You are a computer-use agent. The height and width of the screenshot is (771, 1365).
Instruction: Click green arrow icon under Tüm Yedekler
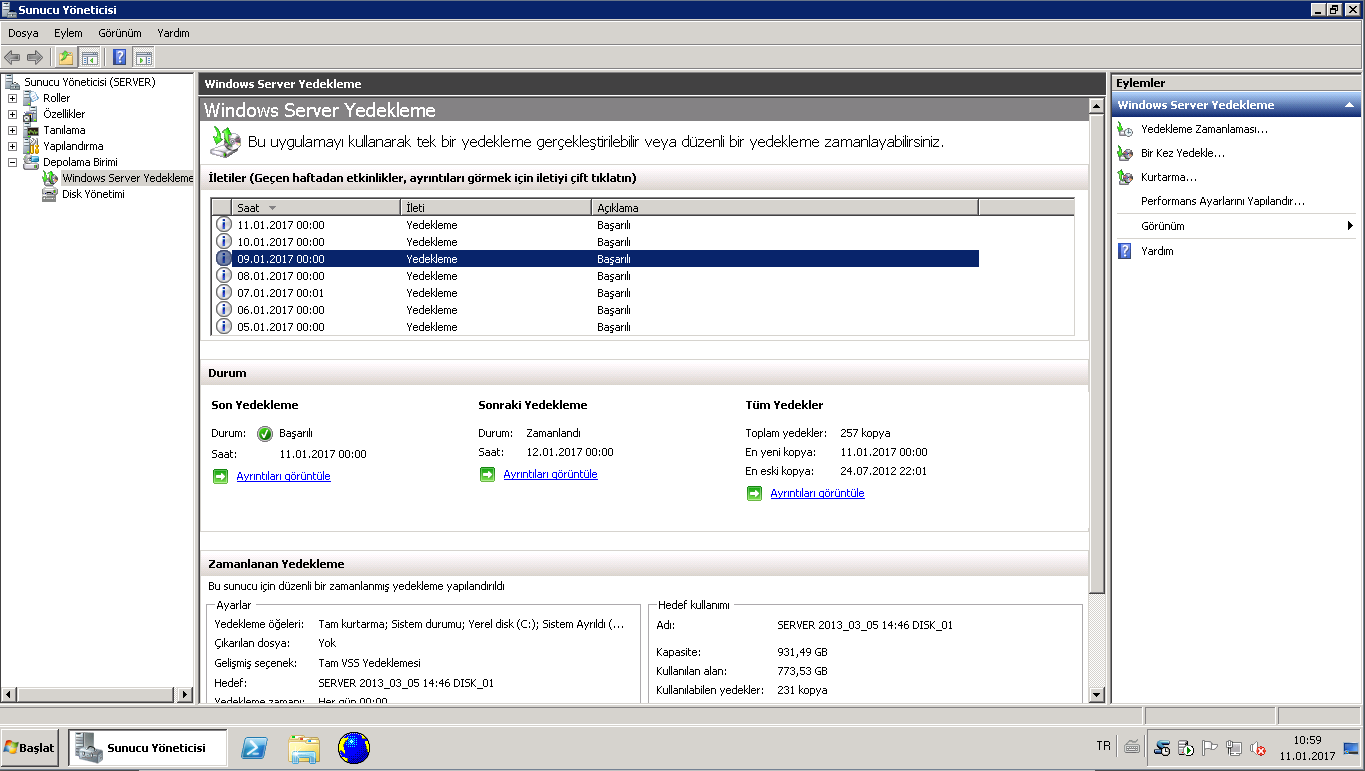click(754, 493)
